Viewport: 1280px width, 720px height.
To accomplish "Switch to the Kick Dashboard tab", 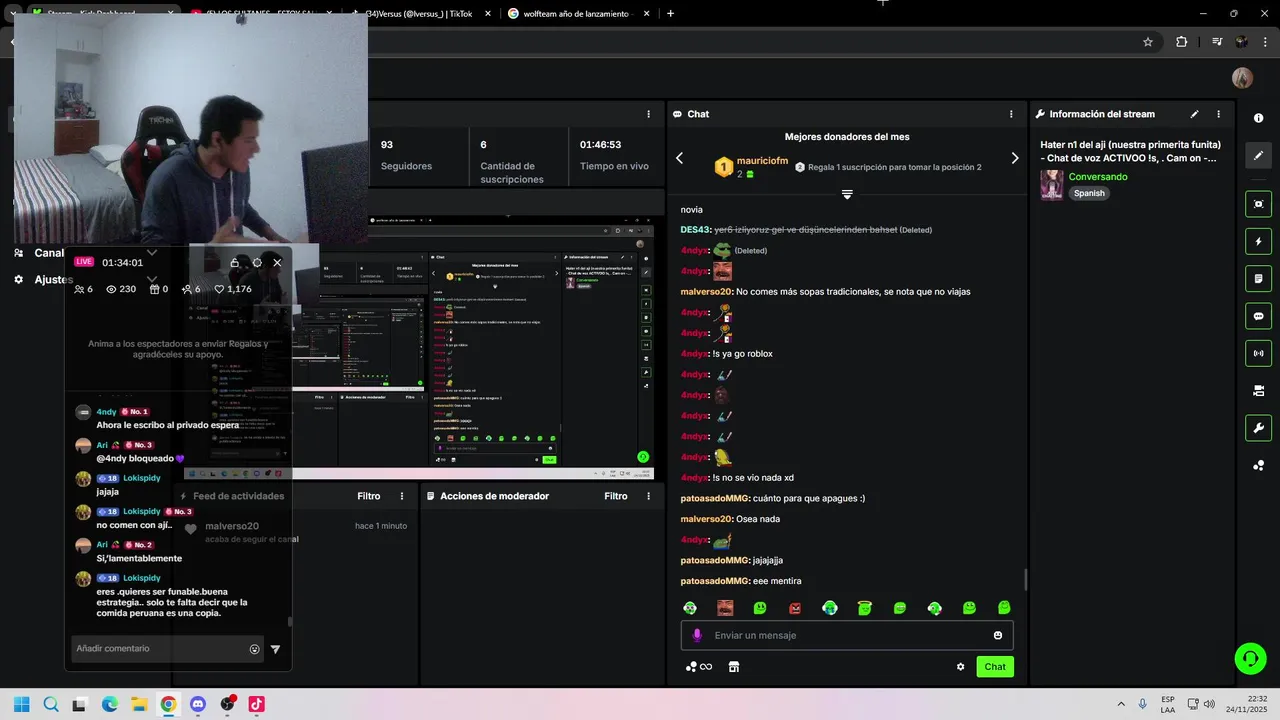I will (100, 13).
